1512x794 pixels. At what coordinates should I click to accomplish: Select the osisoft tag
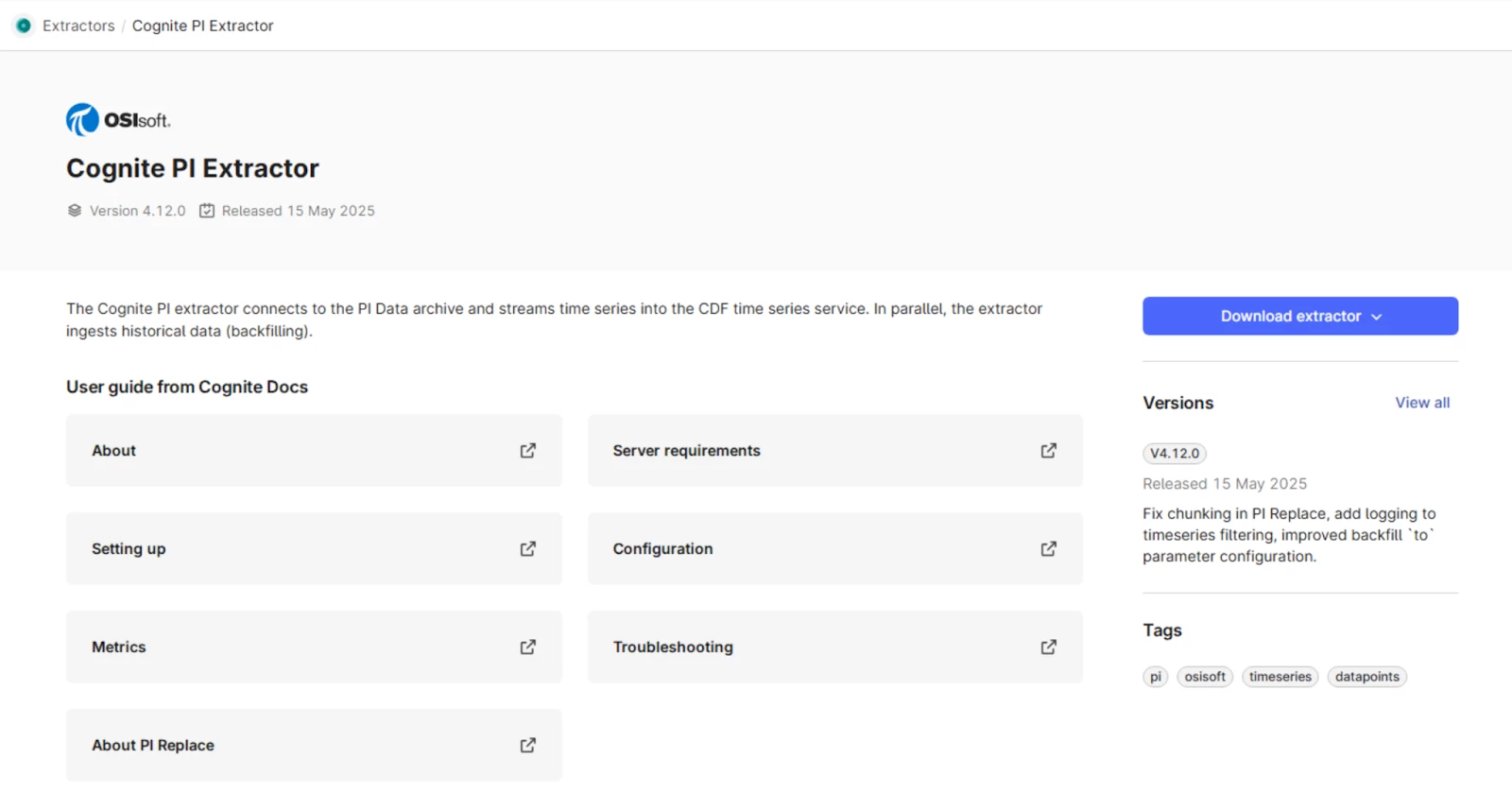pyautogui.click(x=1205, y=677)
